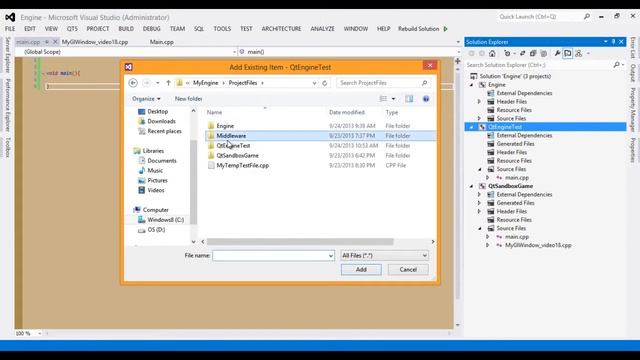Viewport: 640px width, 360px height.
Task: Click the Search Solution Explorer field
Action: tap(539, 65)
